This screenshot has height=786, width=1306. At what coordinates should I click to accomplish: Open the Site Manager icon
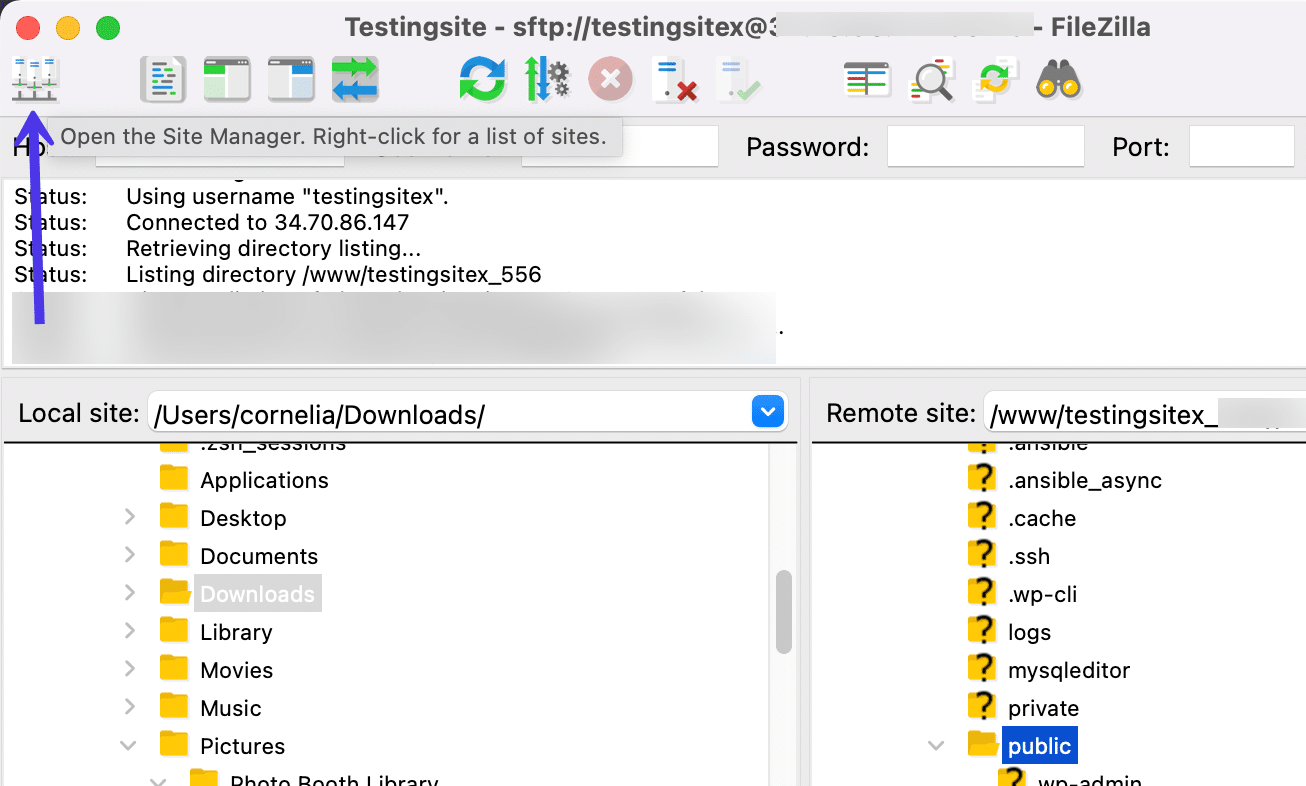(35, 80)
